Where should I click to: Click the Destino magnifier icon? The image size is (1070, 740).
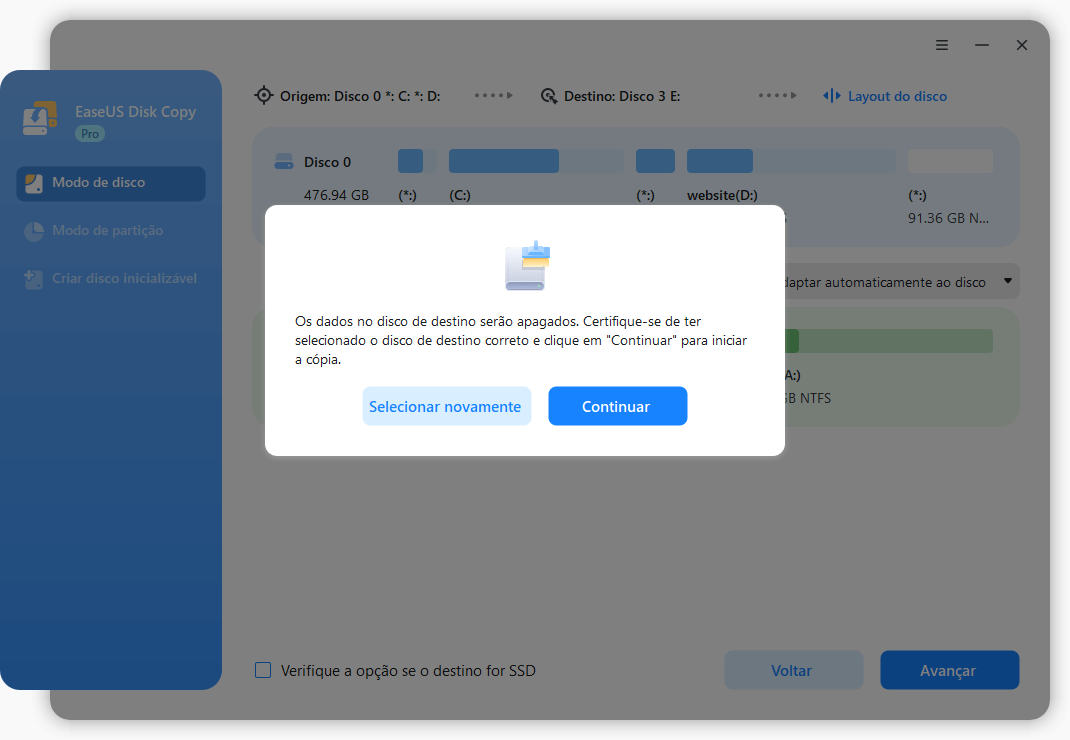(x=549, y=95)
